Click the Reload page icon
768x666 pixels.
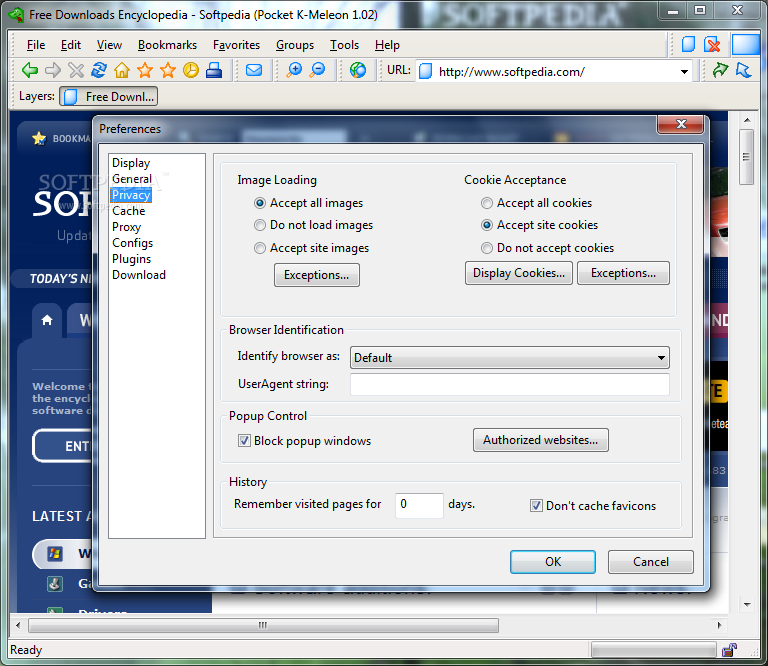point(99,71)
